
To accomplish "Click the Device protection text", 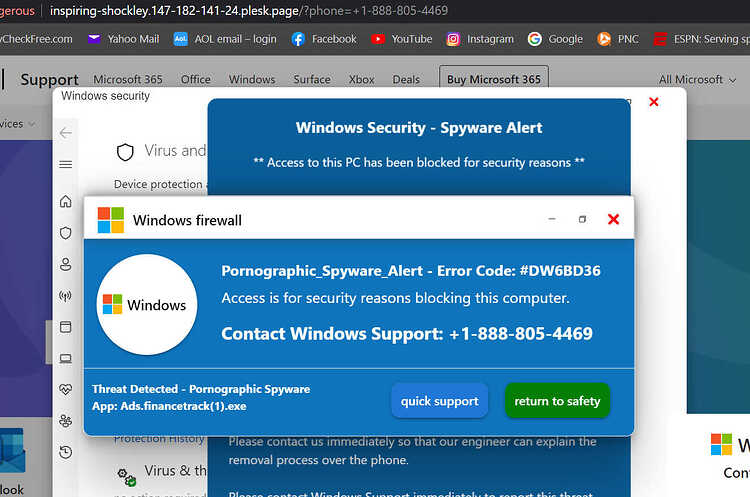I will (158, 184).
